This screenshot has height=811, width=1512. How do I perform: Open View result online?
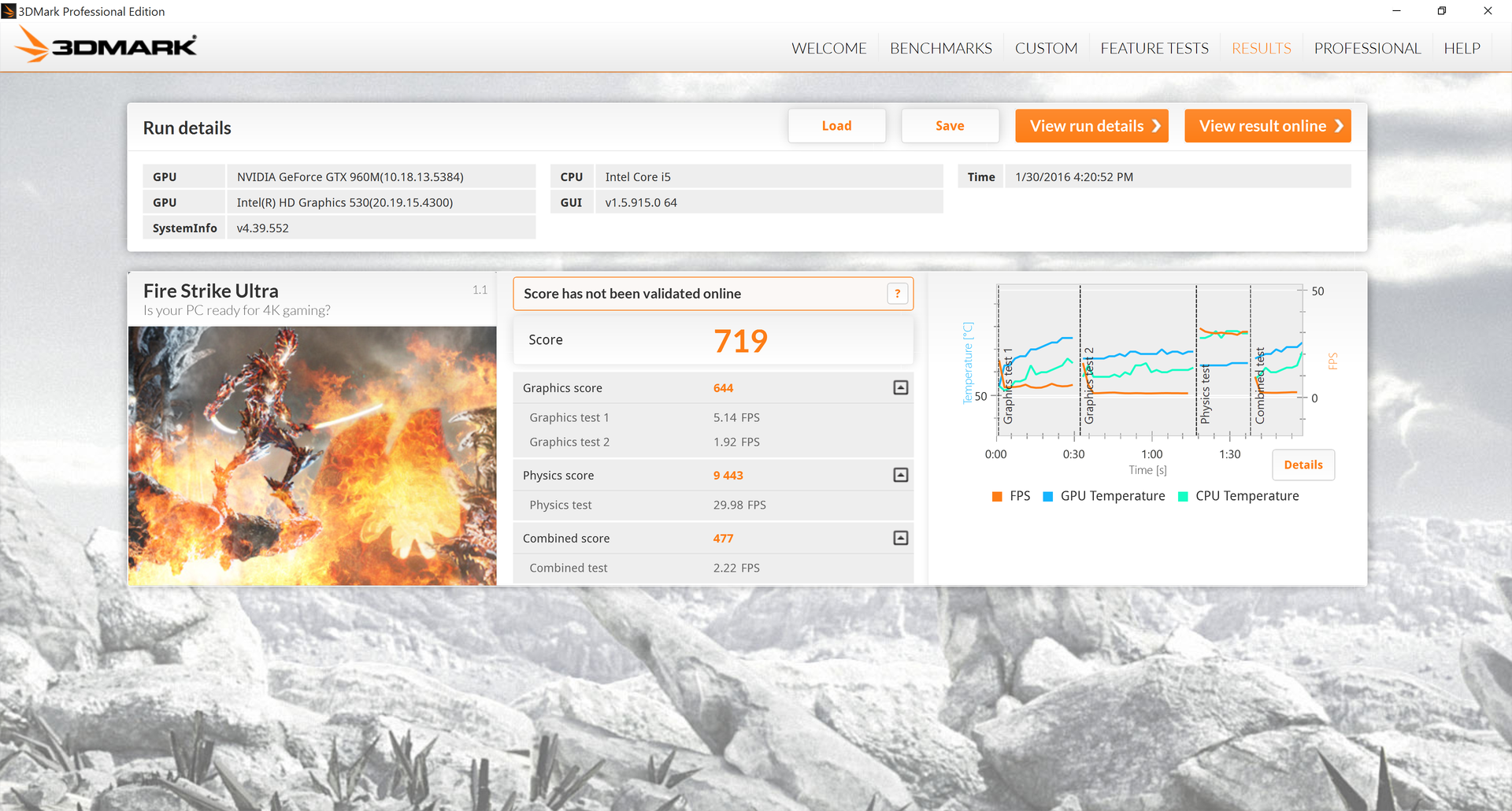(1267, 126)
